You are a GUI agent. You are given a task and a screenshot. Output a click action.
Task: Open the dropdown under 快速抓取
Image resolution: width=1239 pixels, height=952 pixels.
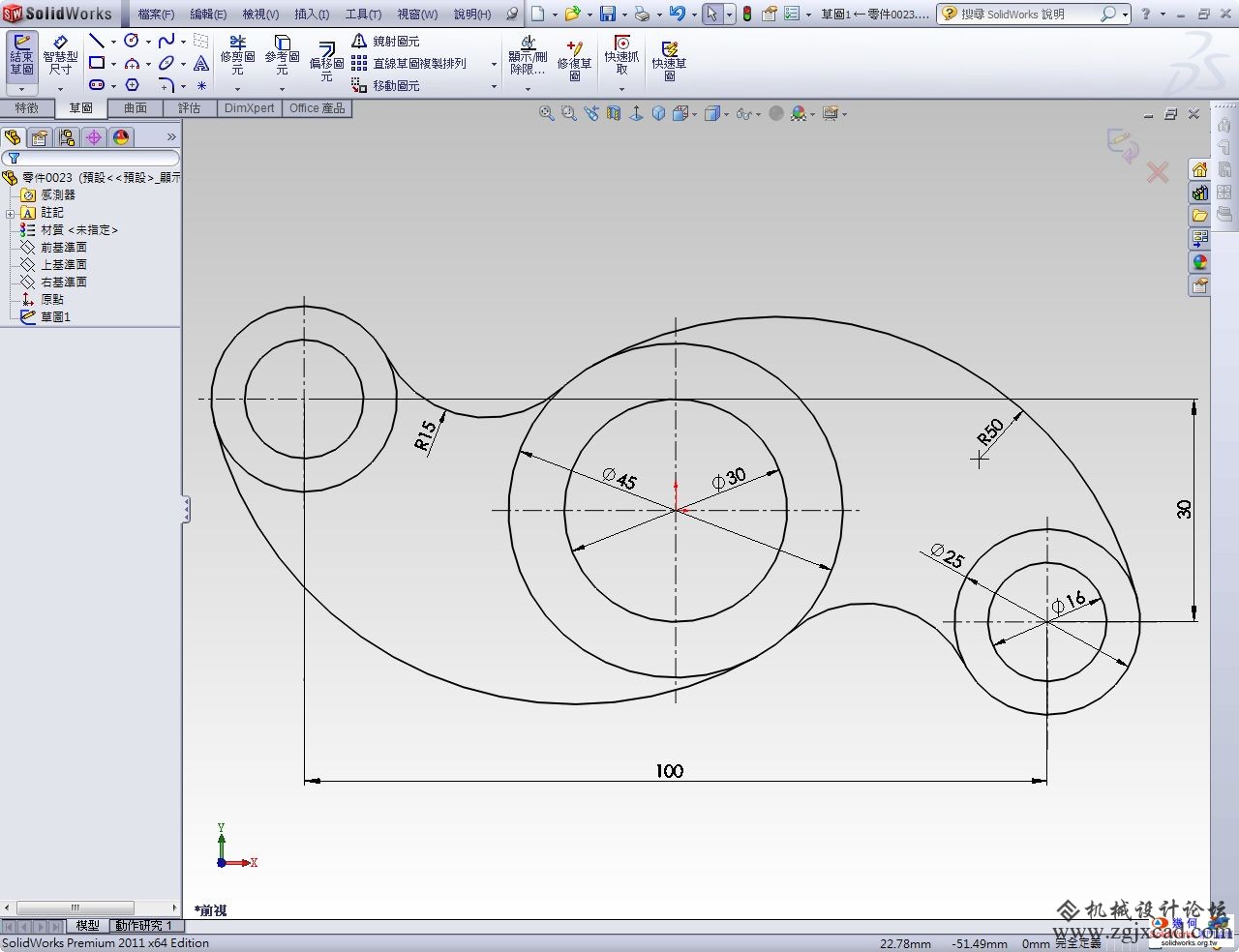[621, 88]
